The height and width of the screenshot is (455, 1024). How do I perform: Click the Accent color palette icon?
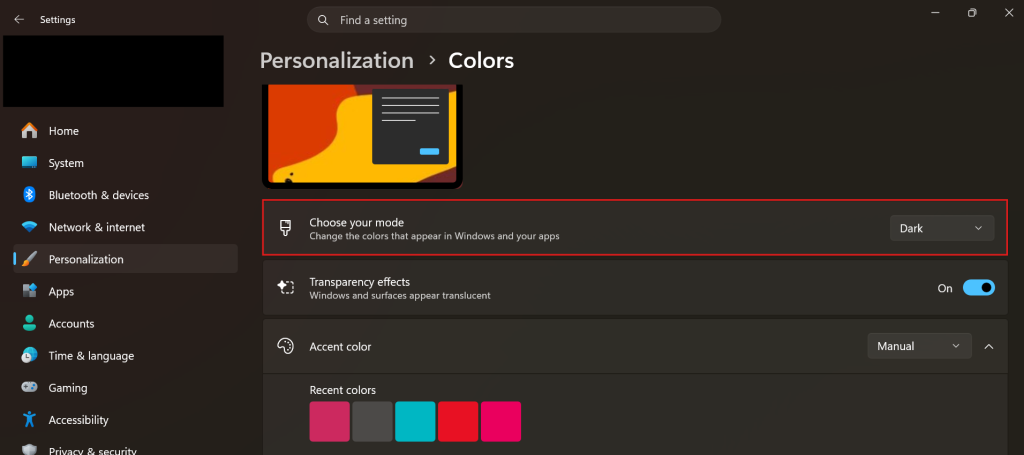[285, 346]
